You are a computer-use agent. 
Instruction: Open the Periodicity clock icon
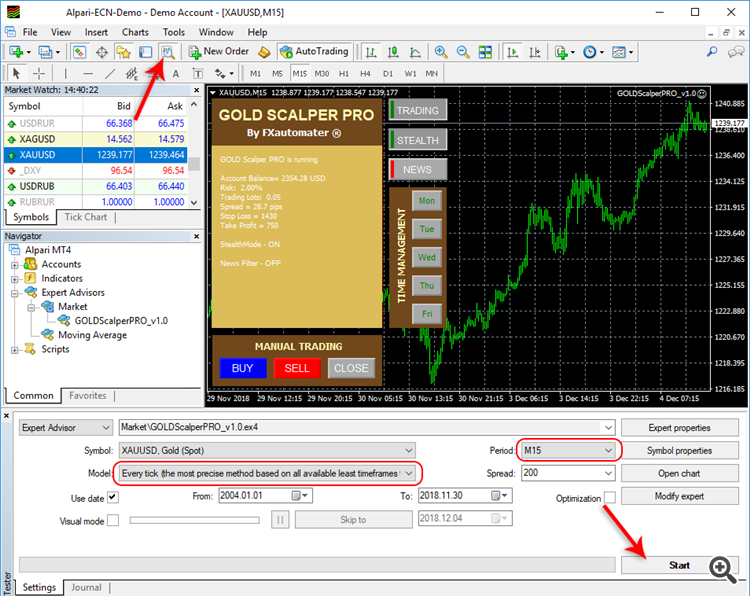(x=590, y=52)
